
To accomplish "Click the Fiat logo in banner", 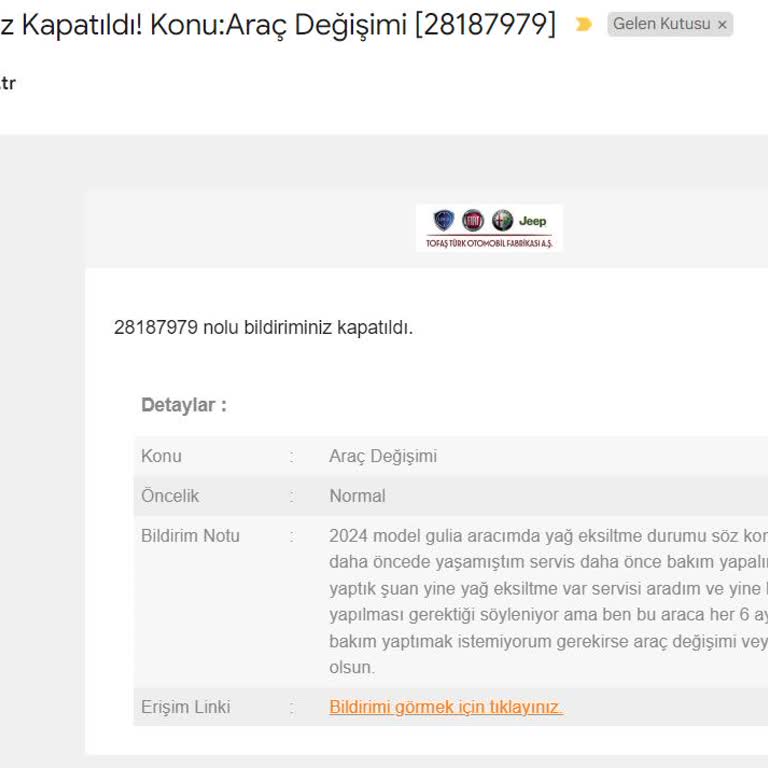I will [x=473, y=220].
